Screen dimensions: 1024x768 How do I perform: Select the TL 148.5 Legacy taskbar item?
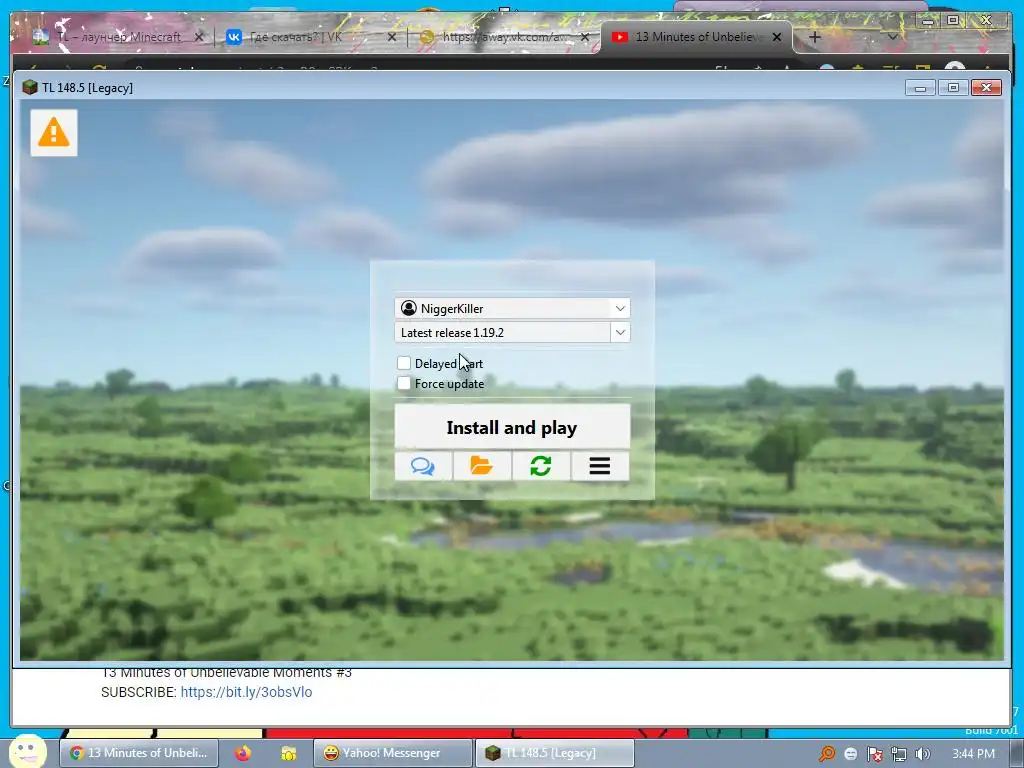(554, 753)
